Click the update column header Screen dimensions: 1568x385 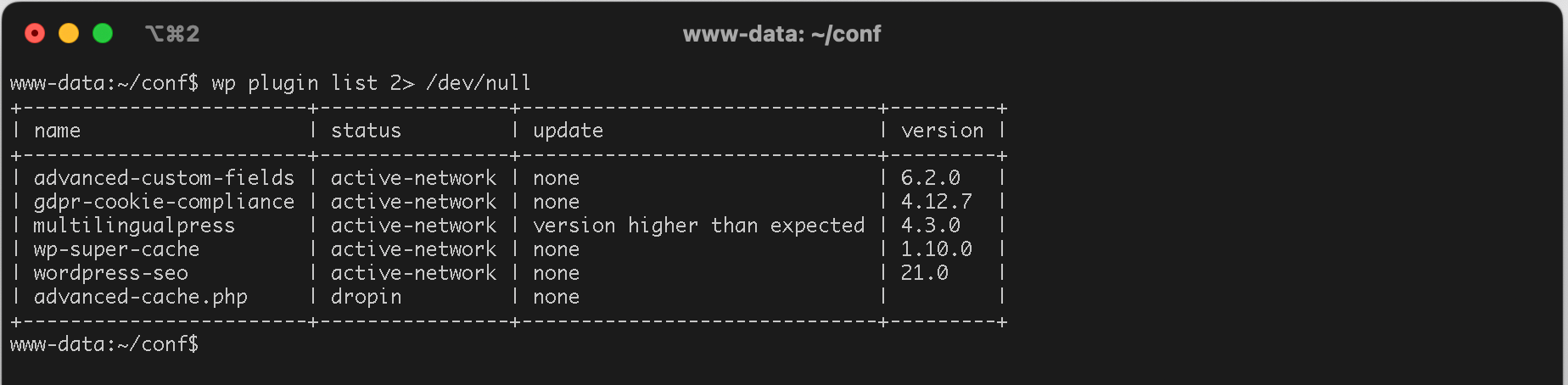pyautogui.click(x=568, y=131)
